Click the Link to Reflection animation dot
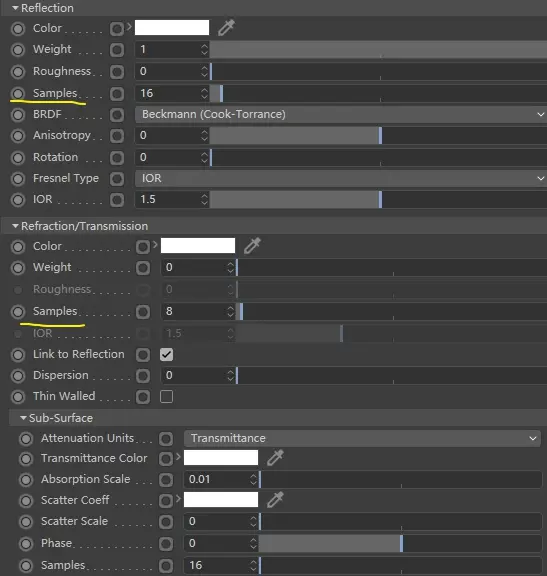Image resolution: width=547 pixels, height=576 pixels. click(x=18, y=355)
